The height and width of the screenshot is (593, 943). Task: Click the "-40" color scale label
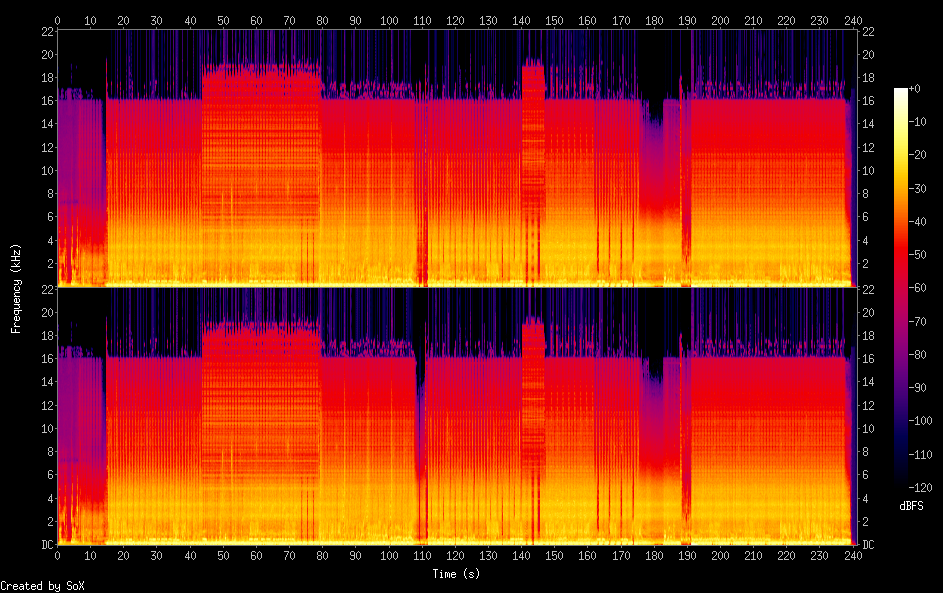[917, 222]
